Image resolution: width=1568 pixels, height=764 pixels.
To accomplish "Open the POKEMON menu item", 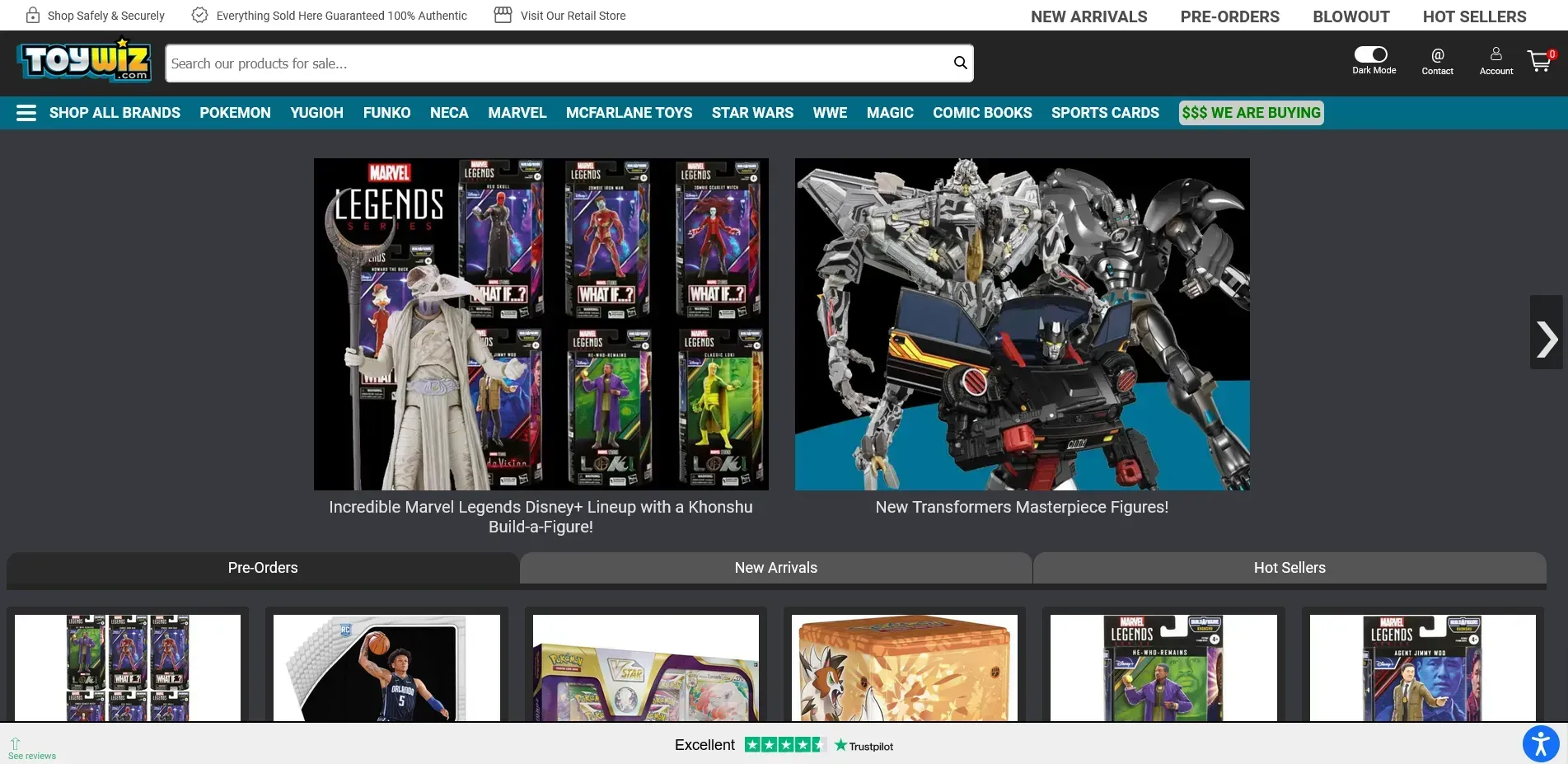I will pos(235,113).
